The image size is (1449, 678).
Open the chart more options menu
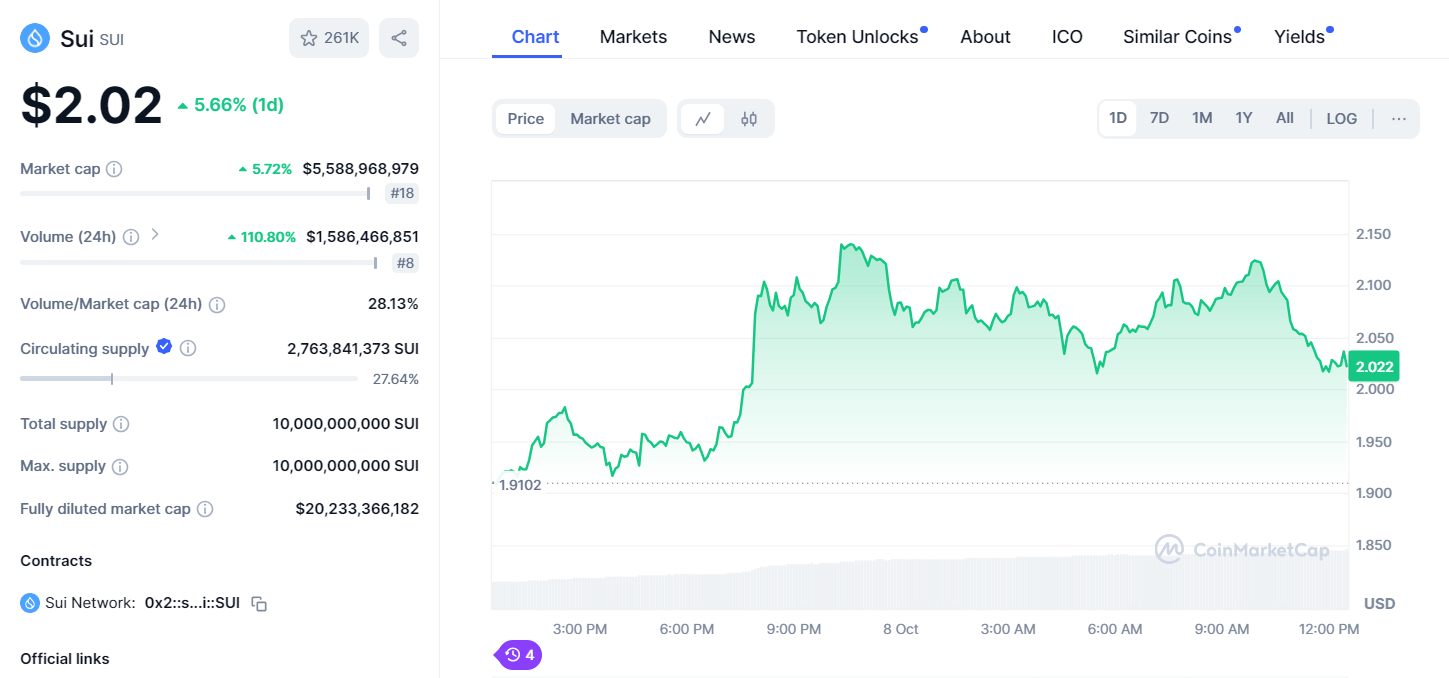click(x=1398, y=119)
